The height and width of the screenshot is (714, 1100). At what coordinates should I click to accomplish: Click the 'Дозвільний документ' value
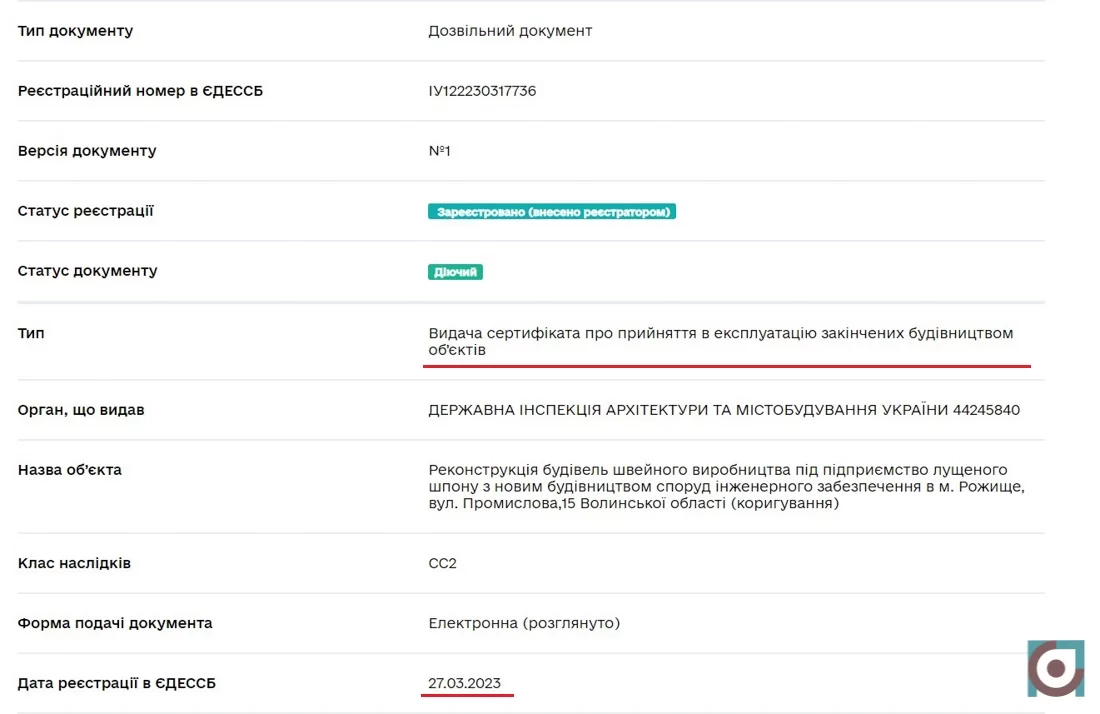pyautogui.click(x=510, y=31)
